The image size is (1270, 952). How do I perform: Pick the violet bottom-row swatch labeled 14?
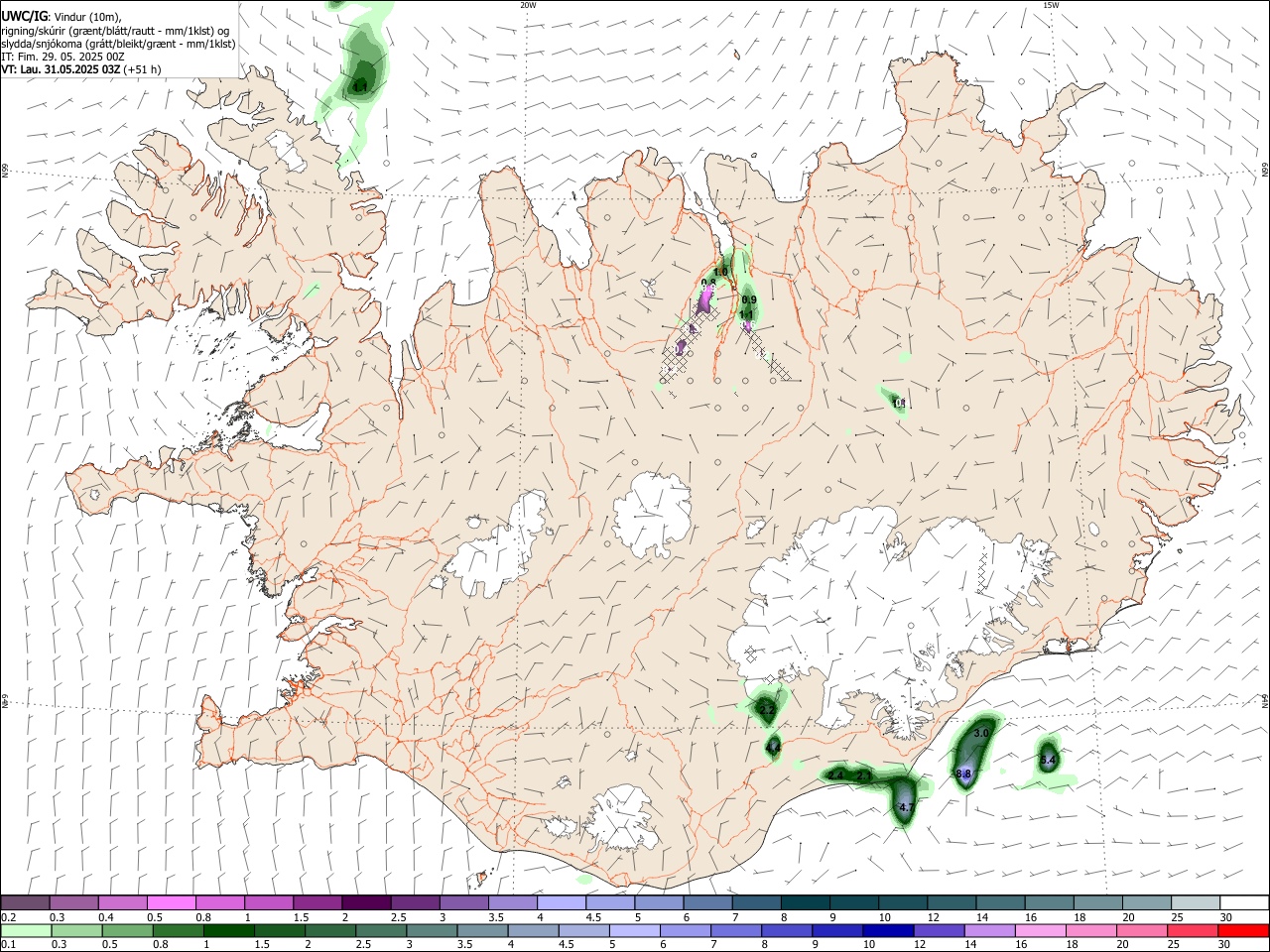(x=988, y=931)
